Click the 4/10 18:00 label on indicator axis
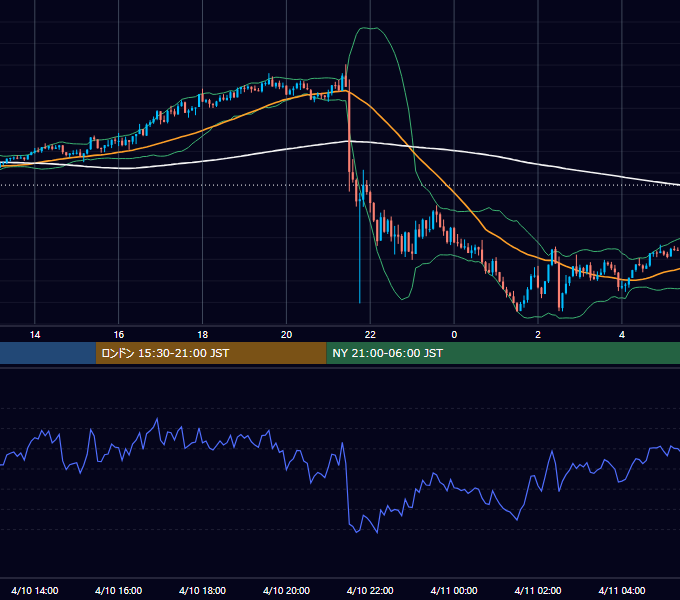The width and height of the screenshot is (680, 600). pos(203,590)
